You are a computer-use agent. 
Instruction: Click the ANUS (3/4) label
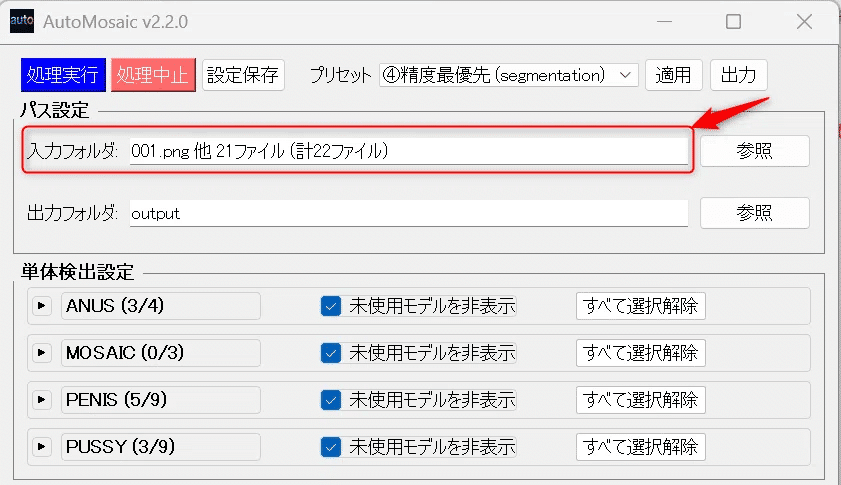click(161, 306)
